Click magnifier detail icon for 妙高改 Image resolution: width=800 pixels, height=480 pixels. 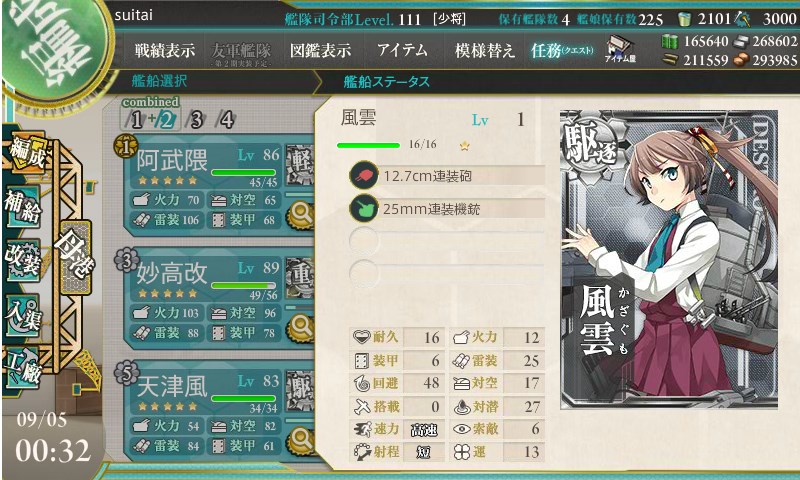click(301, 327)
